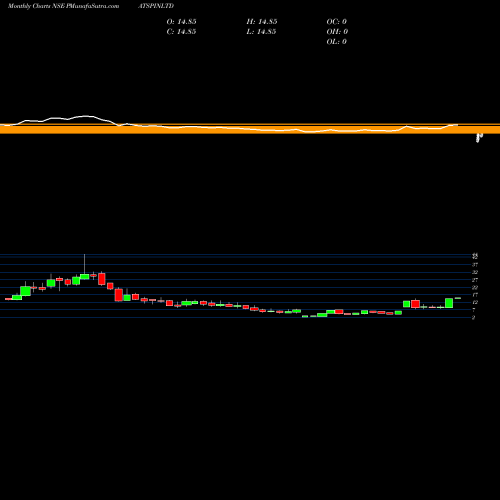Click the 'OL: 0' value
500x500 pixels.
(337, 42)
